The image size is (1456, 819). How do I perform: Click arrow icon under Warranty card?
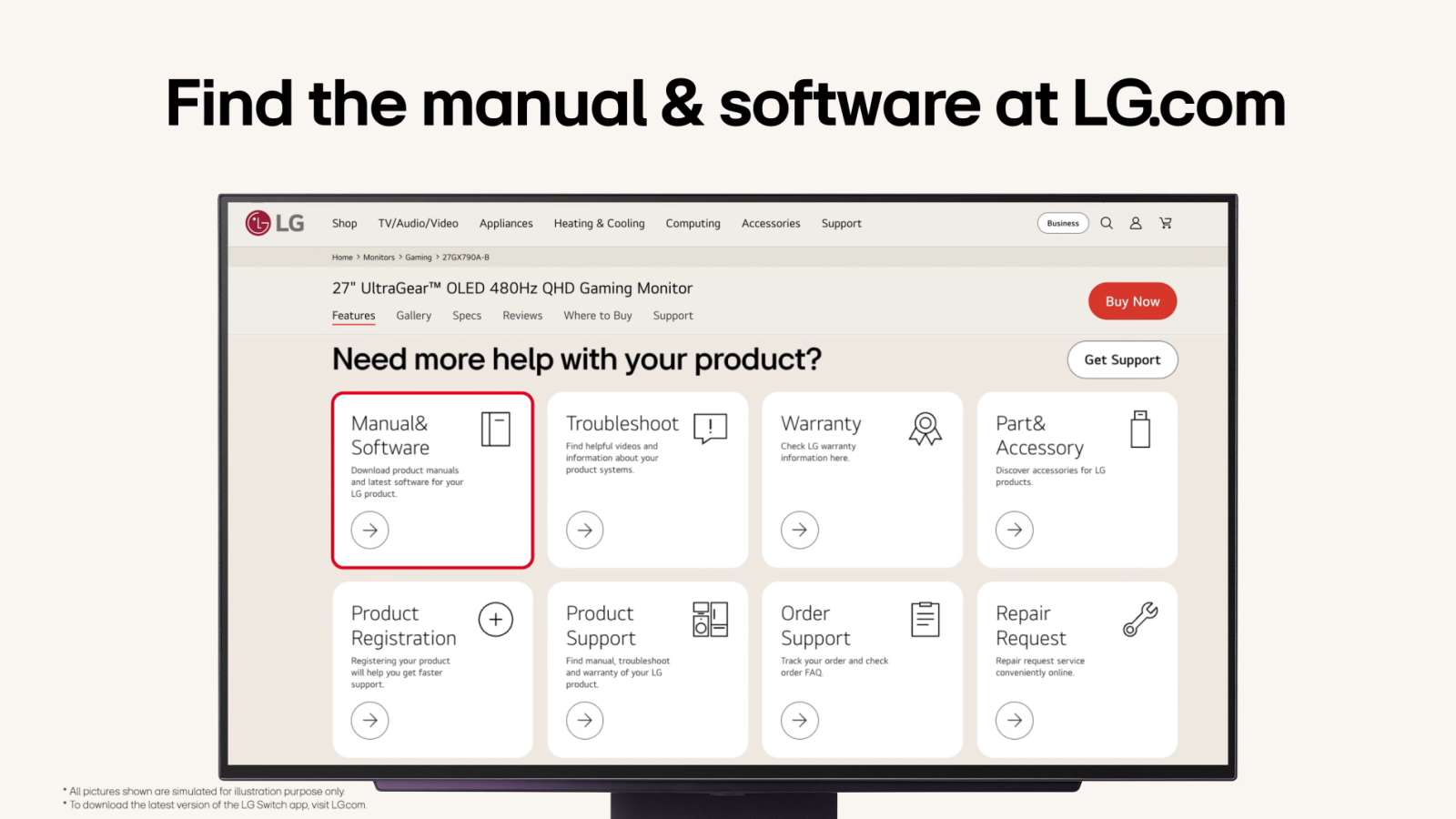click(x=800, y=531)
